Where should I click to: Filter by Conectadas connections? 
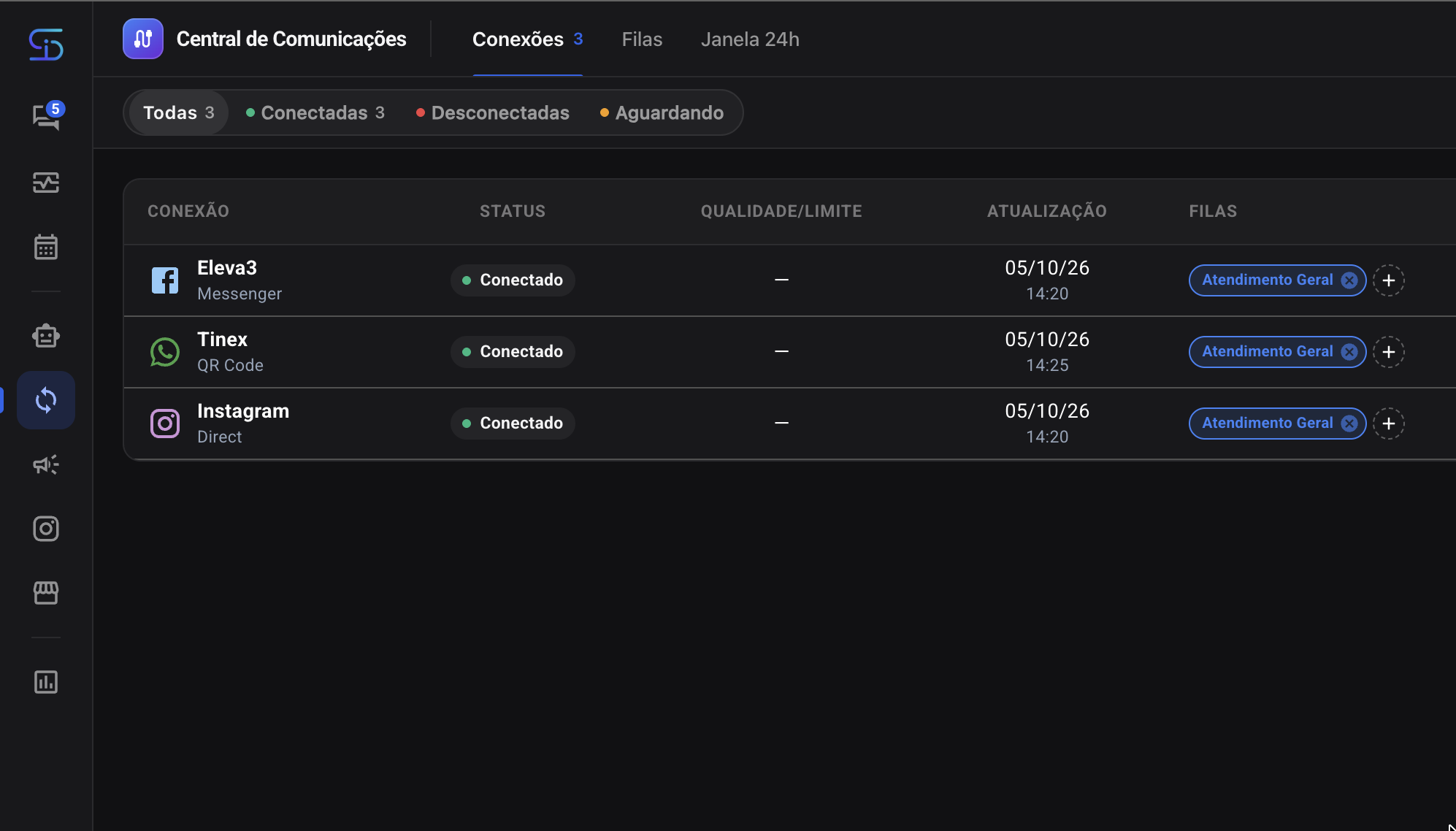pos(315,112)
